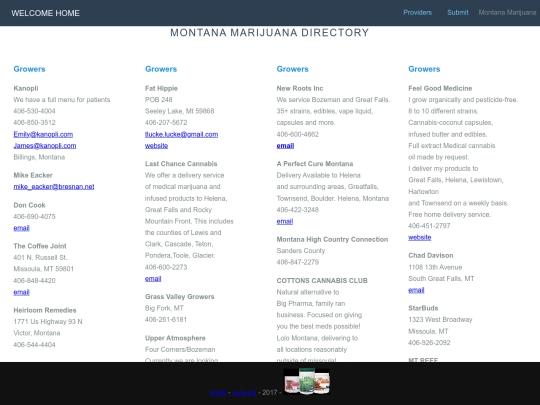Select the COTTONS CANNABIS CLUB heading
Viewport: 540px width, 405px height.
pyautogui.click(x=322, y=281)
